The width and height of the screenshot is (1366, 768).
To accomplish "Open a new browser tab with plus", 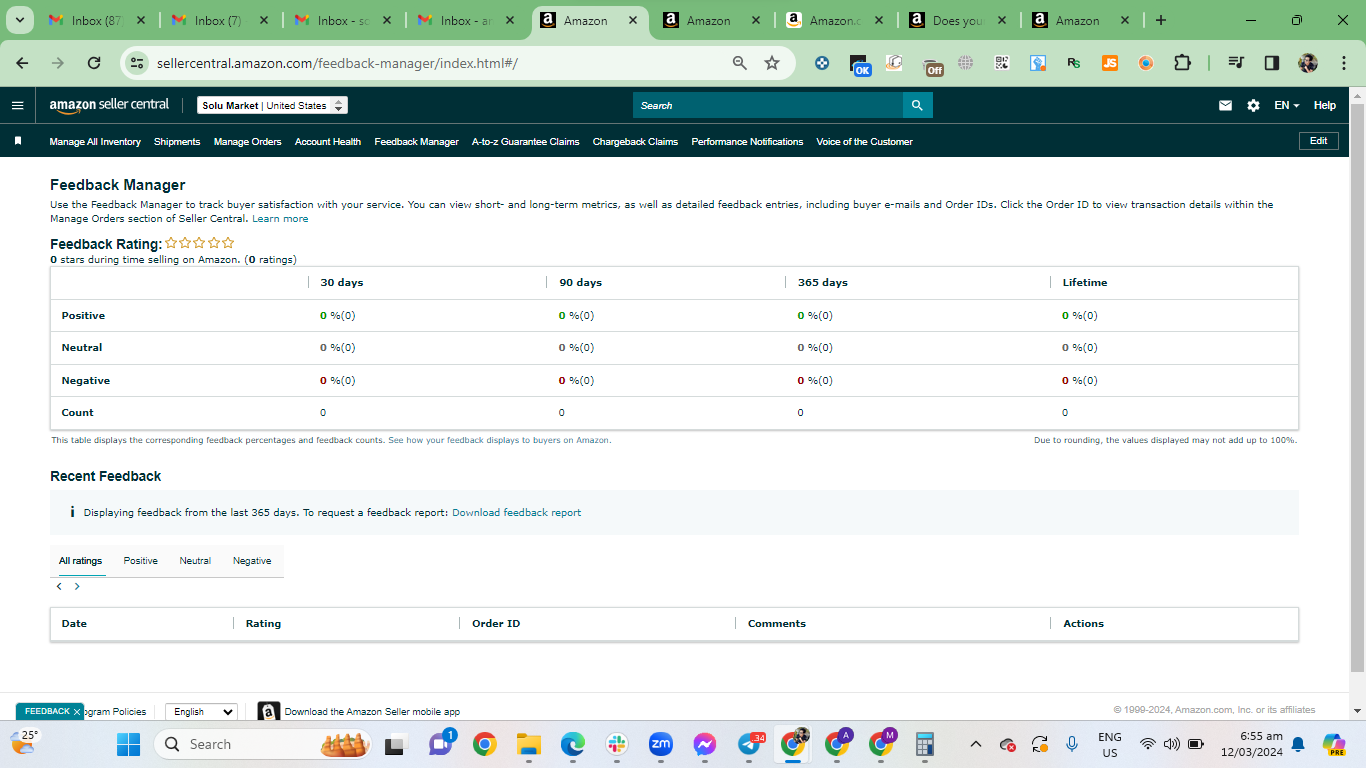I will tap(1160, 20).
